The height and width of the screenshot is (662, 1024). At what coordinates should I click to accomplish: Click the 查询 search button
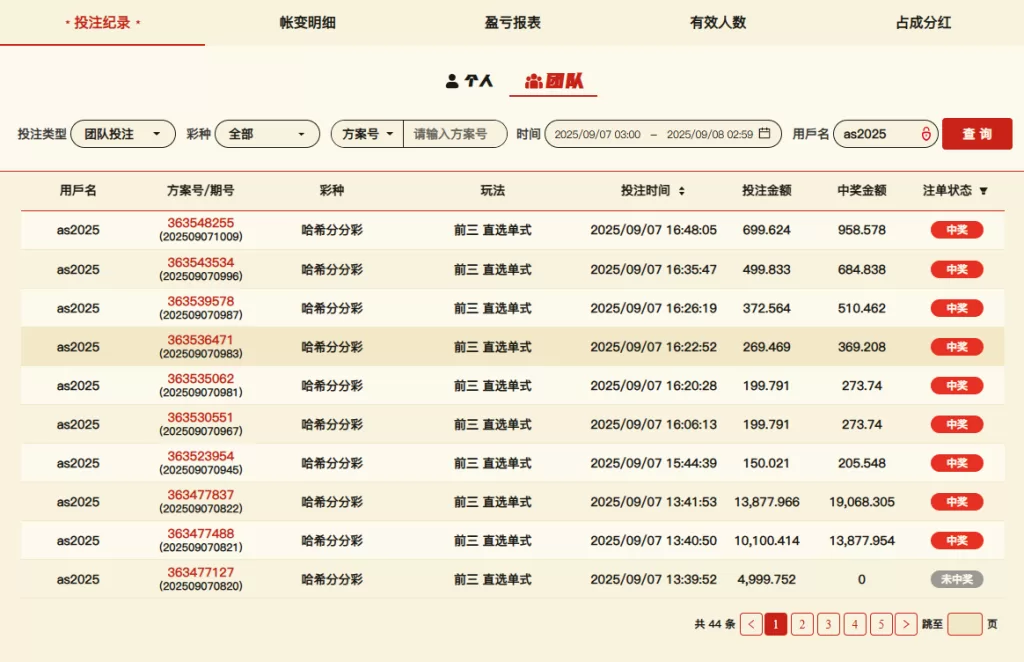click(x=977, y=134)
